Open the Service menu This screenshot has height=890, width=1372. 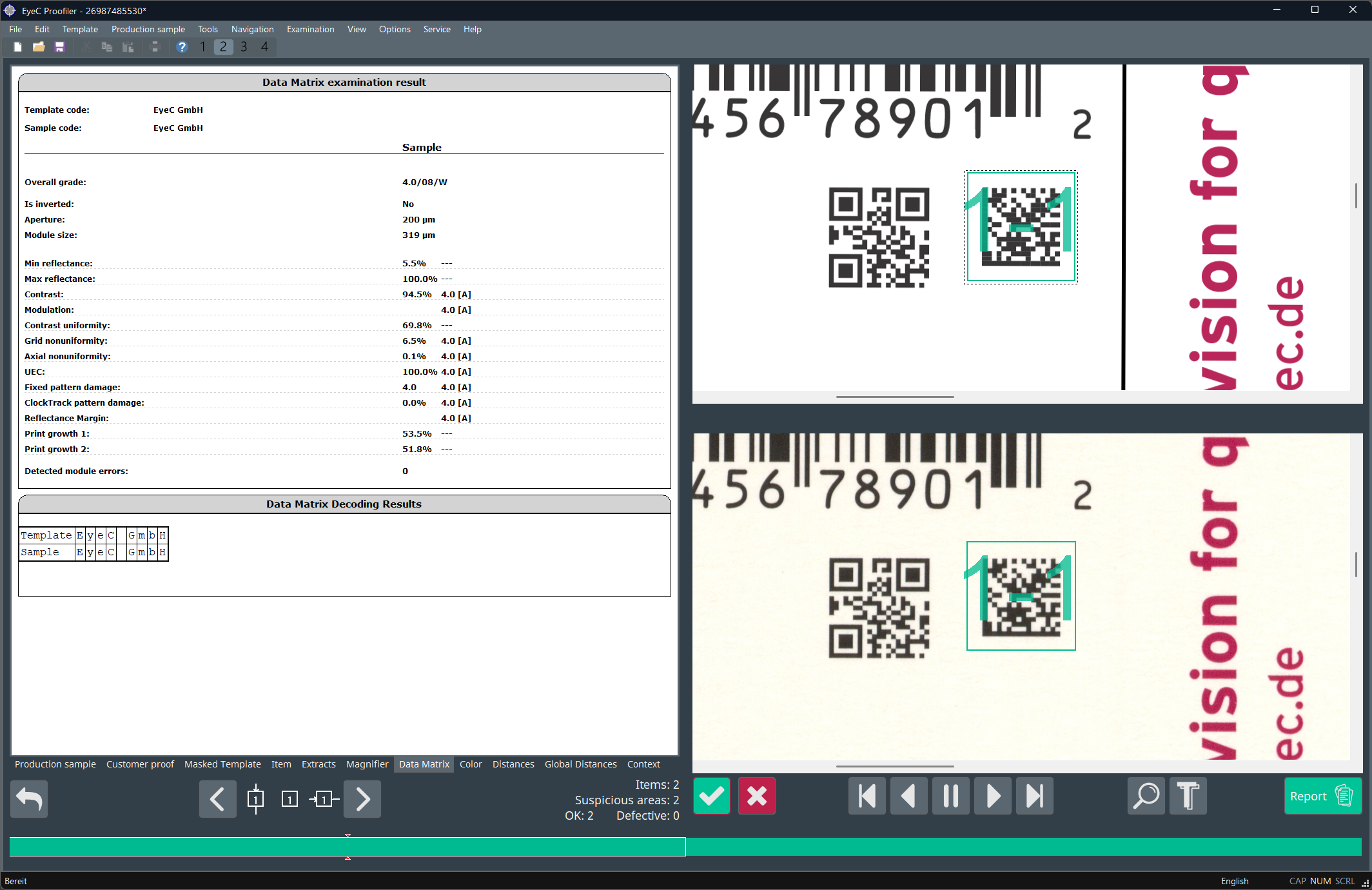pos(437,29)
